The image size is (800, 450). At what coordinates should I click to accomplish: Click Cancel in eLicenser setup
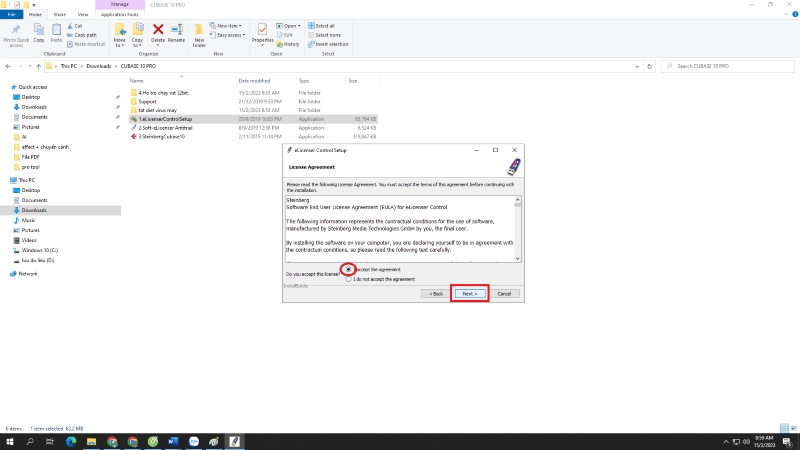pyautogui.click(x=504, y=294)
